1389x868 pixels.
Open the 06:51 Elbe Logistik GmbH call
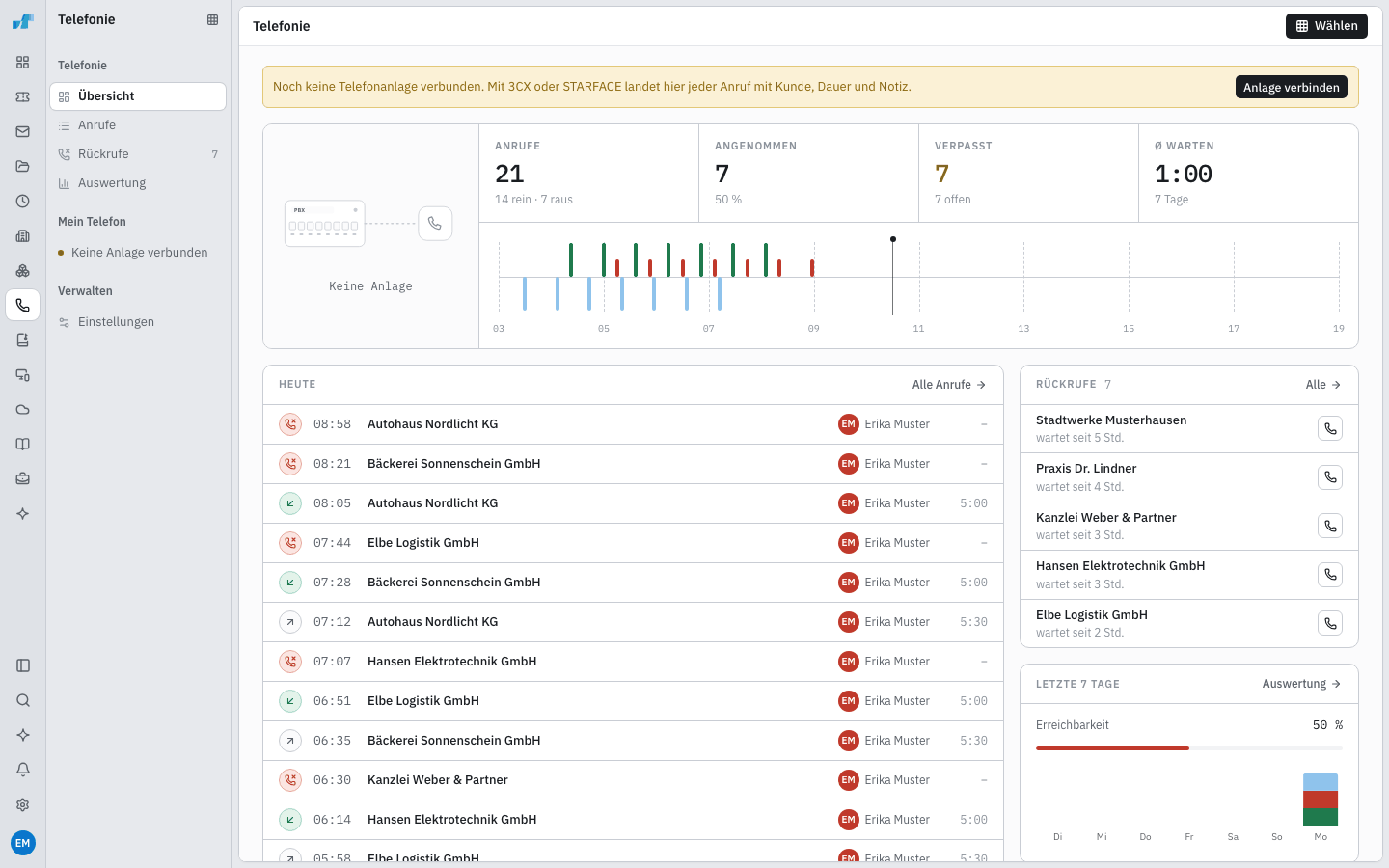(x=633, y=701)
